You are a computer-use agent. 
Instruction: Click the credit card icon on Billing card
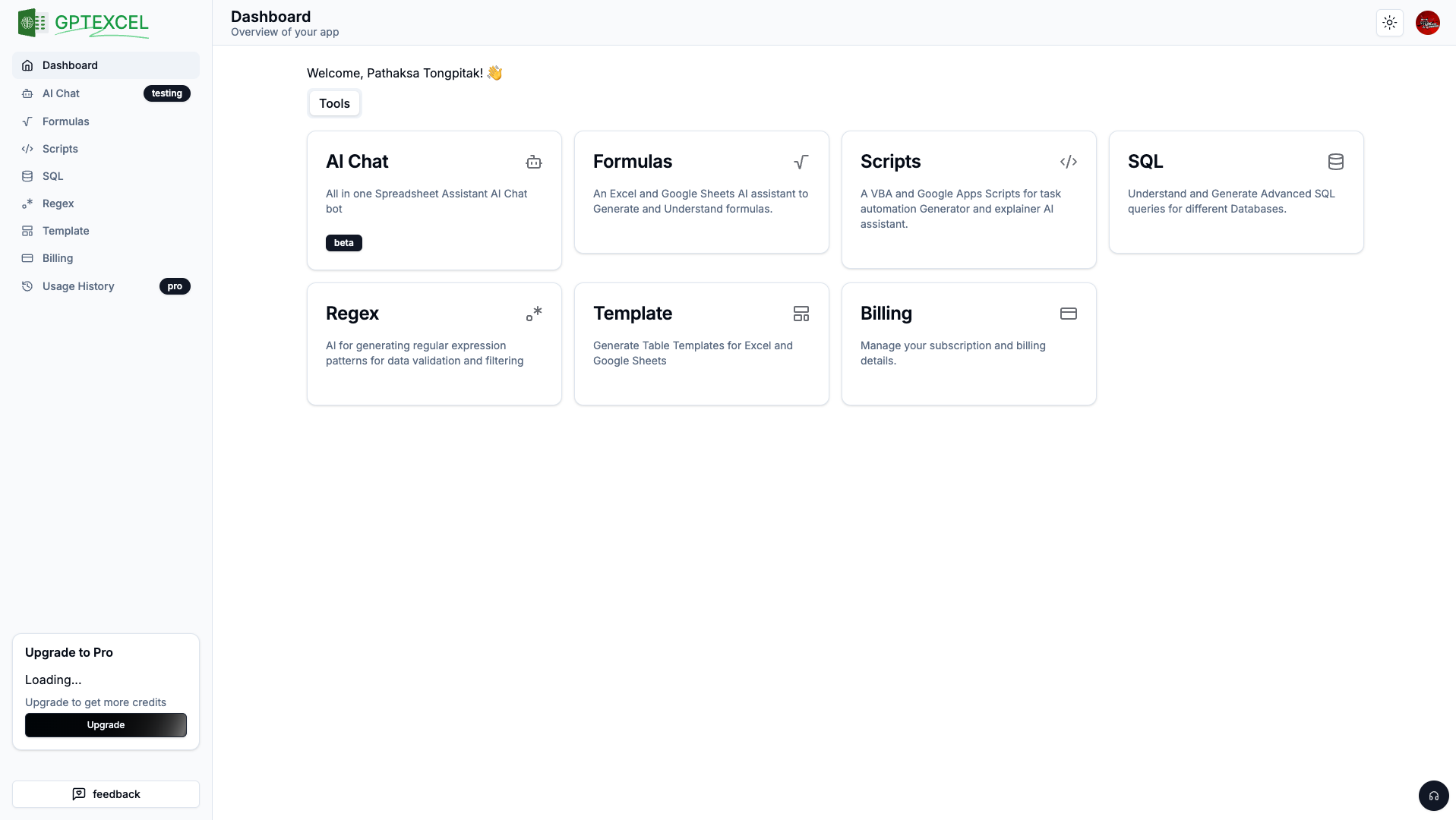coord(1068,314)
